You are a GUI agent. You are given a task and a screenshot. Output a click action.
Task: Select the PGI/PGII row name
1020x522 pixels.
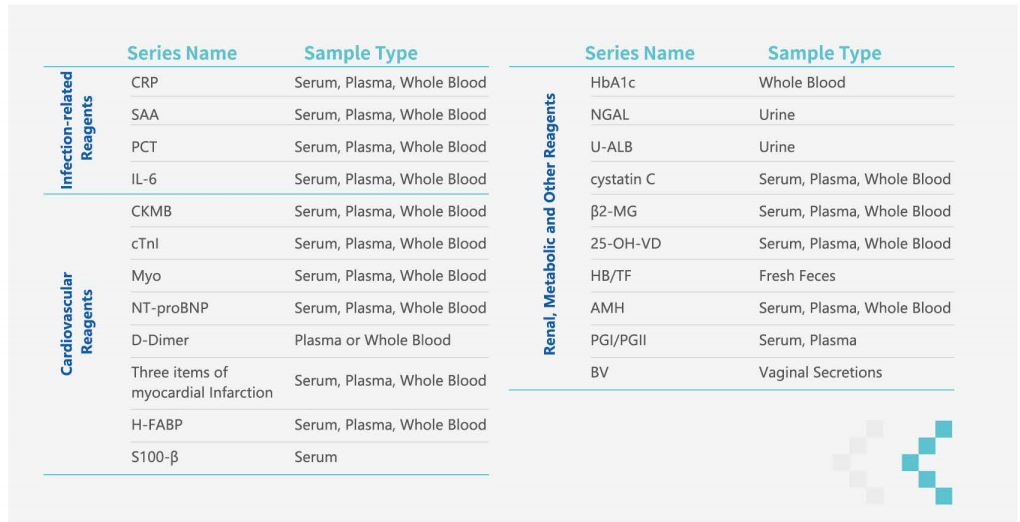(618, 340)
